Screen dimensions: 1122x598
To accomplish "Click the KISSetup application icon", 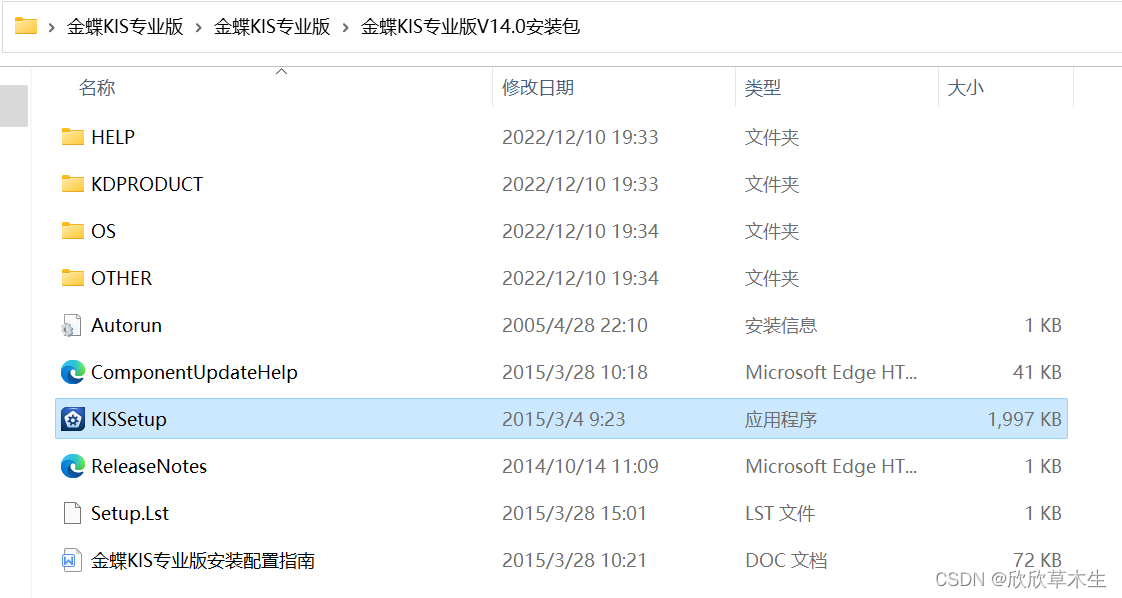I will coord(72,419).
